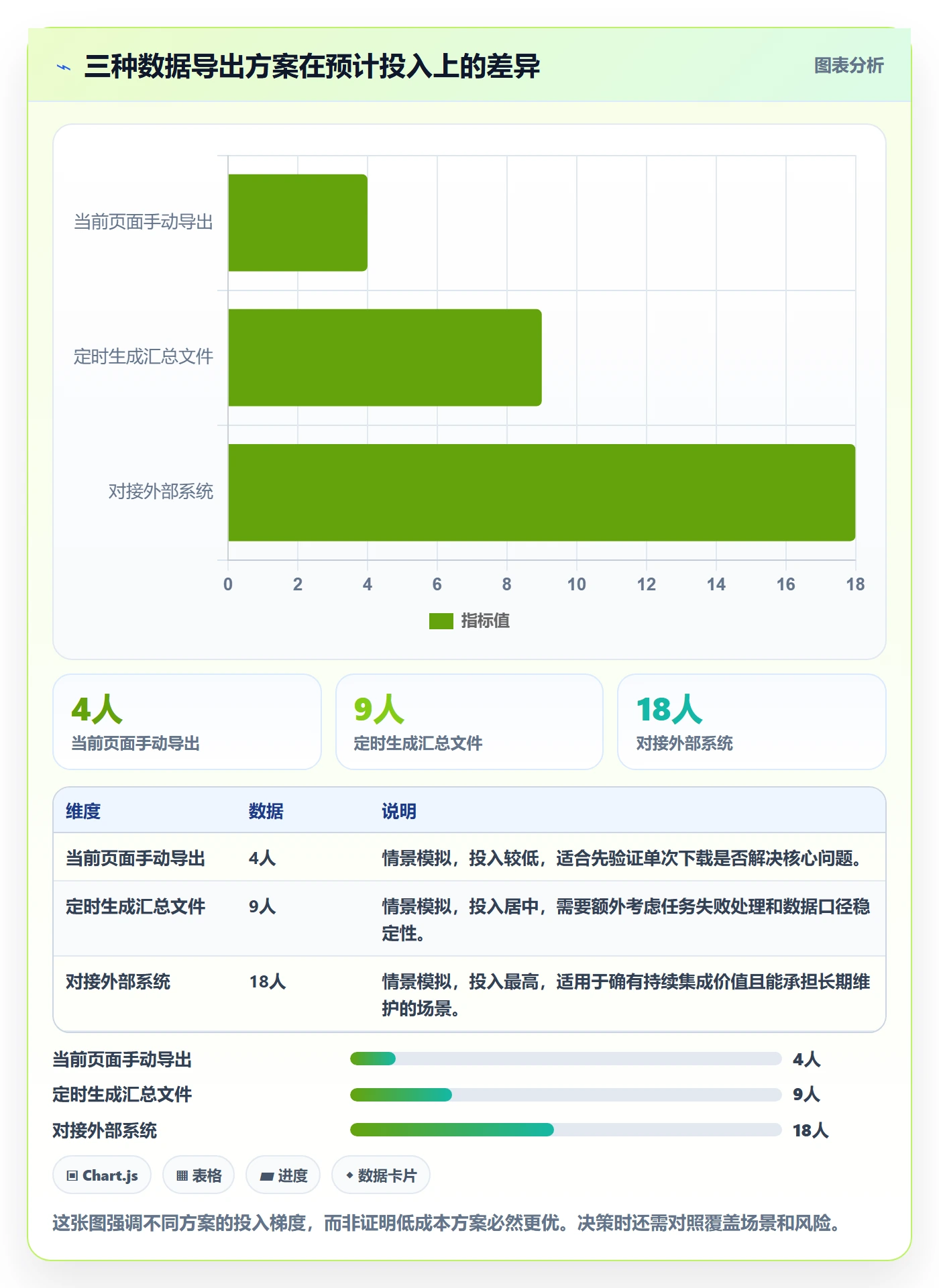Click table cell 定时生成汇总文件
The width and height of the screenshot is (939, 1288).
135,906
